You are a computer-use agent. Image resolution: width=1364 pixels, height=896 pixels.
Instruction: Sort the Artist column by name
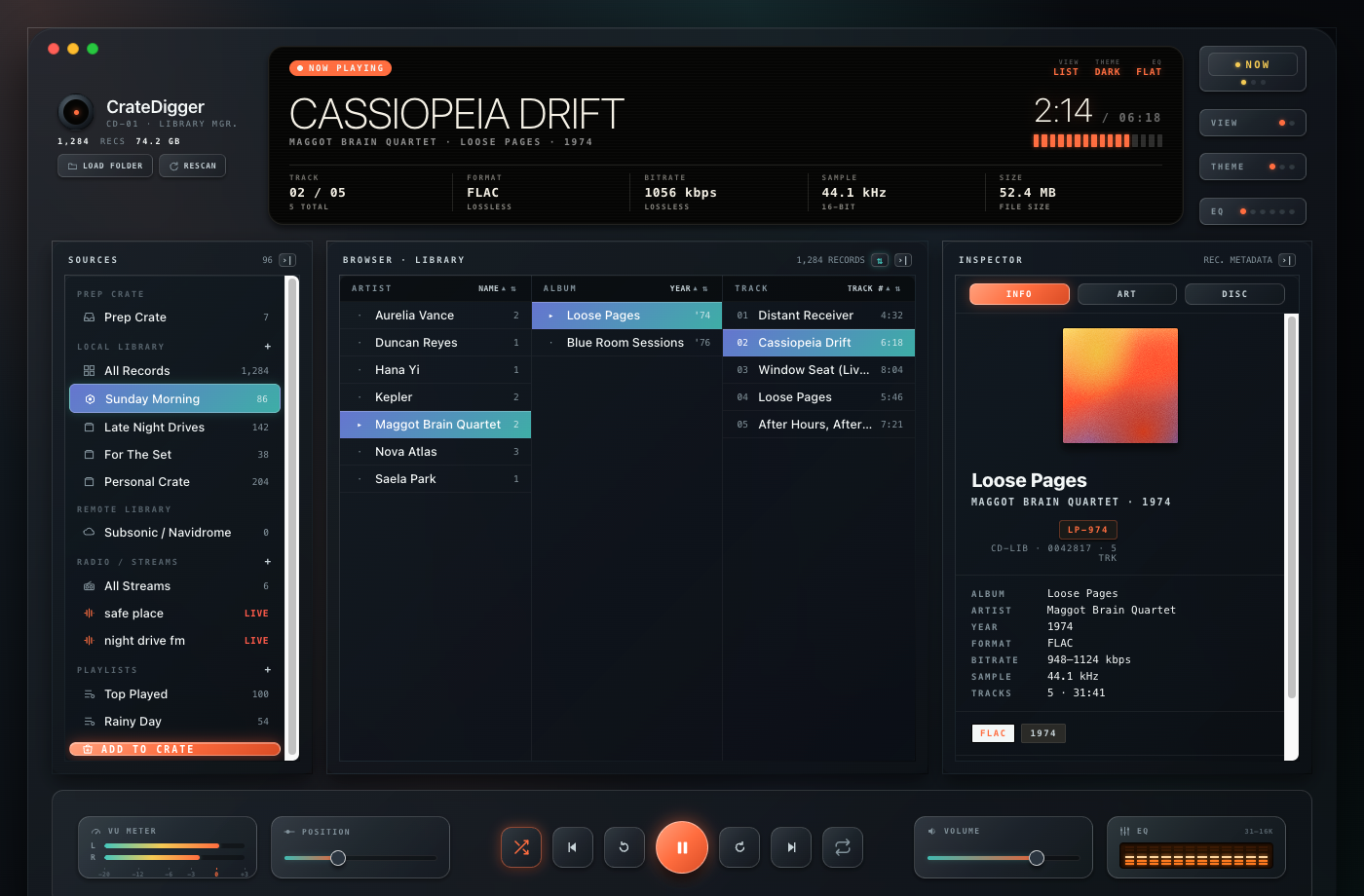point(497,288)
